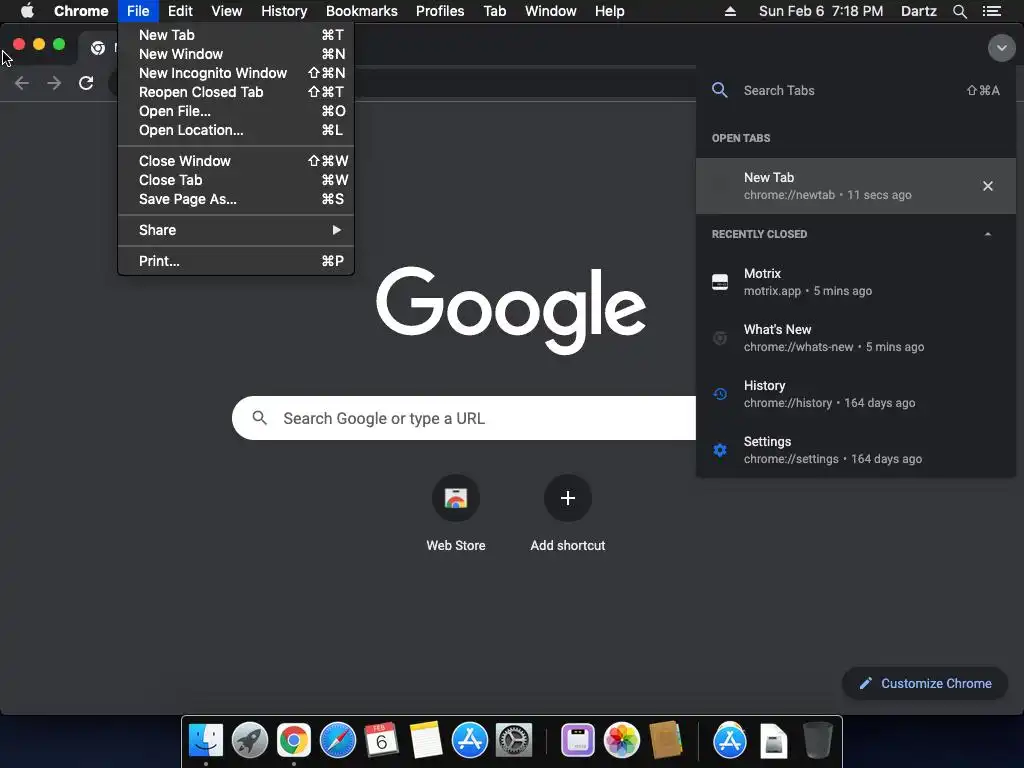This screenshot has height=768, width=1024.
Task: Select Reopen Closed Tab
Action: click(x=236, y=92)
